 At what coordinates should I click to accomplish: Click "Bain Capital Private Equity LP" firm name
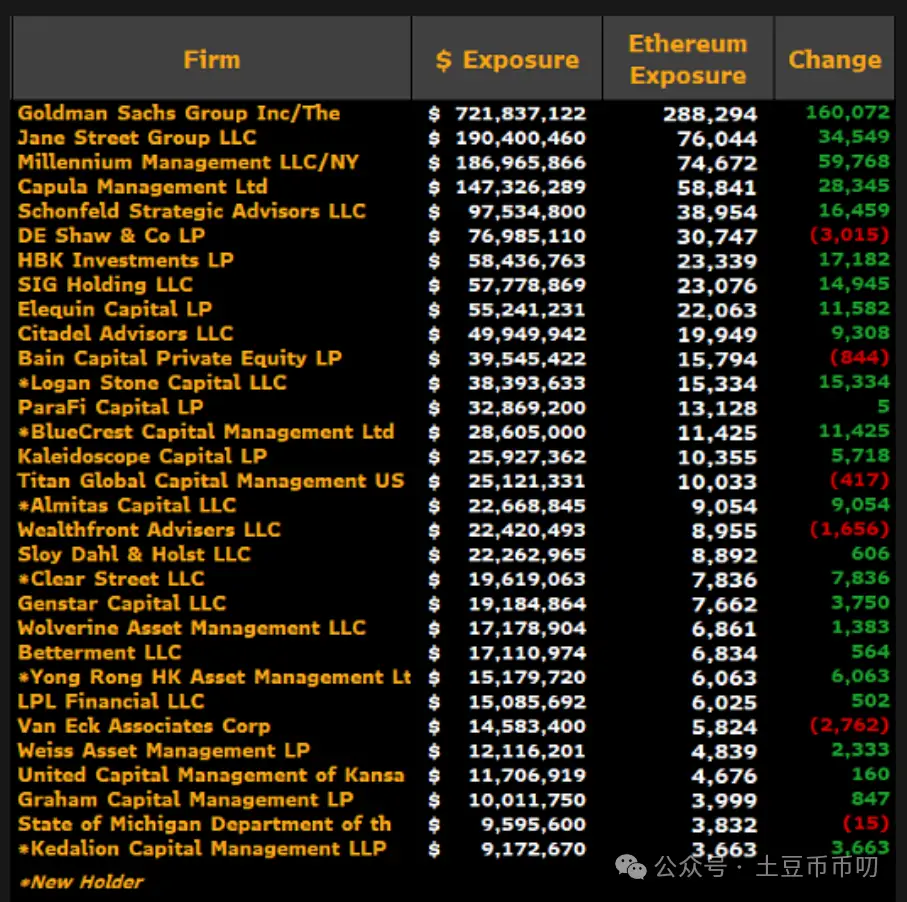coord(180,358)
